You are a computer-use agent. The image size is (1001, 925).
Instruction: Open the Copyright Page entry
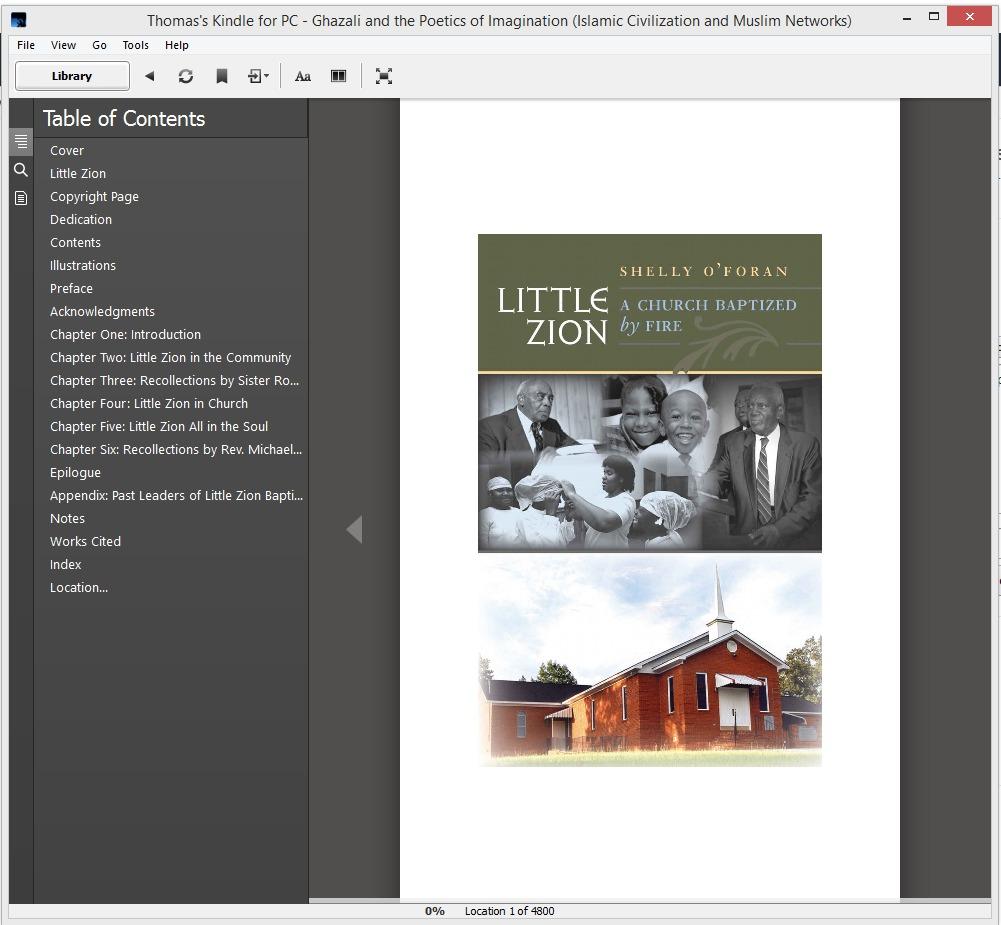[x=94, y=196]
